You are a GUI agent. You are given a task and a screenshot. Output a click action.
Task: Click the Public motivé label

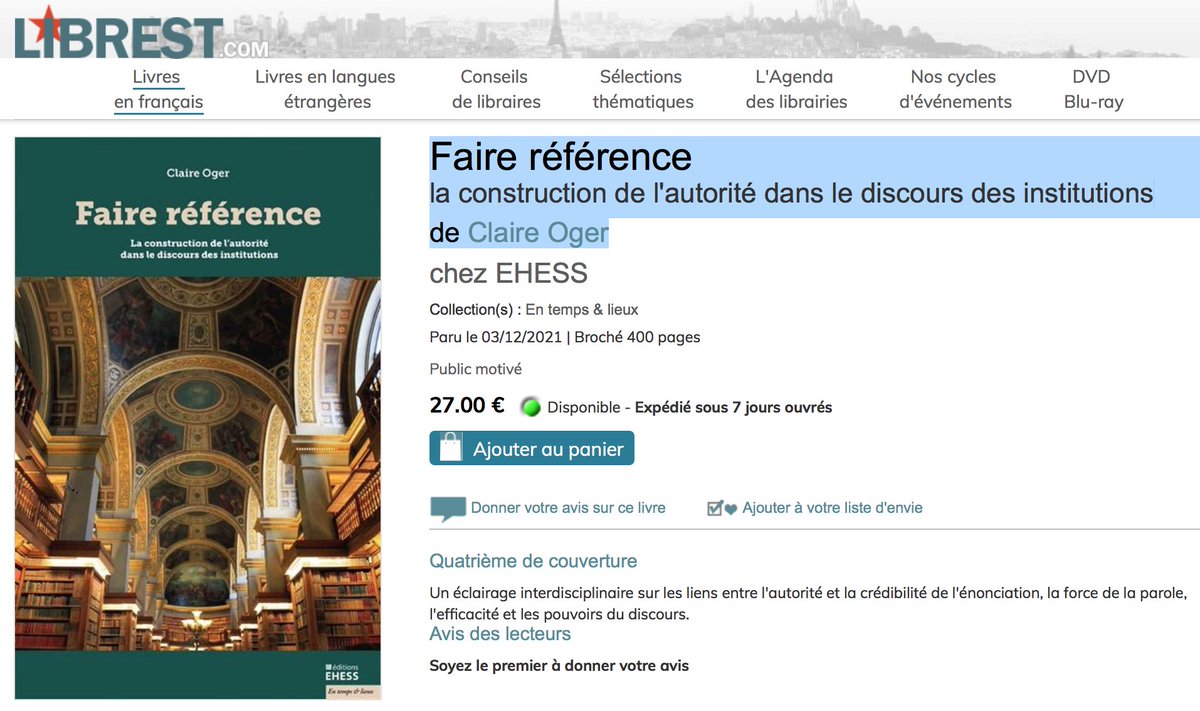476,369
